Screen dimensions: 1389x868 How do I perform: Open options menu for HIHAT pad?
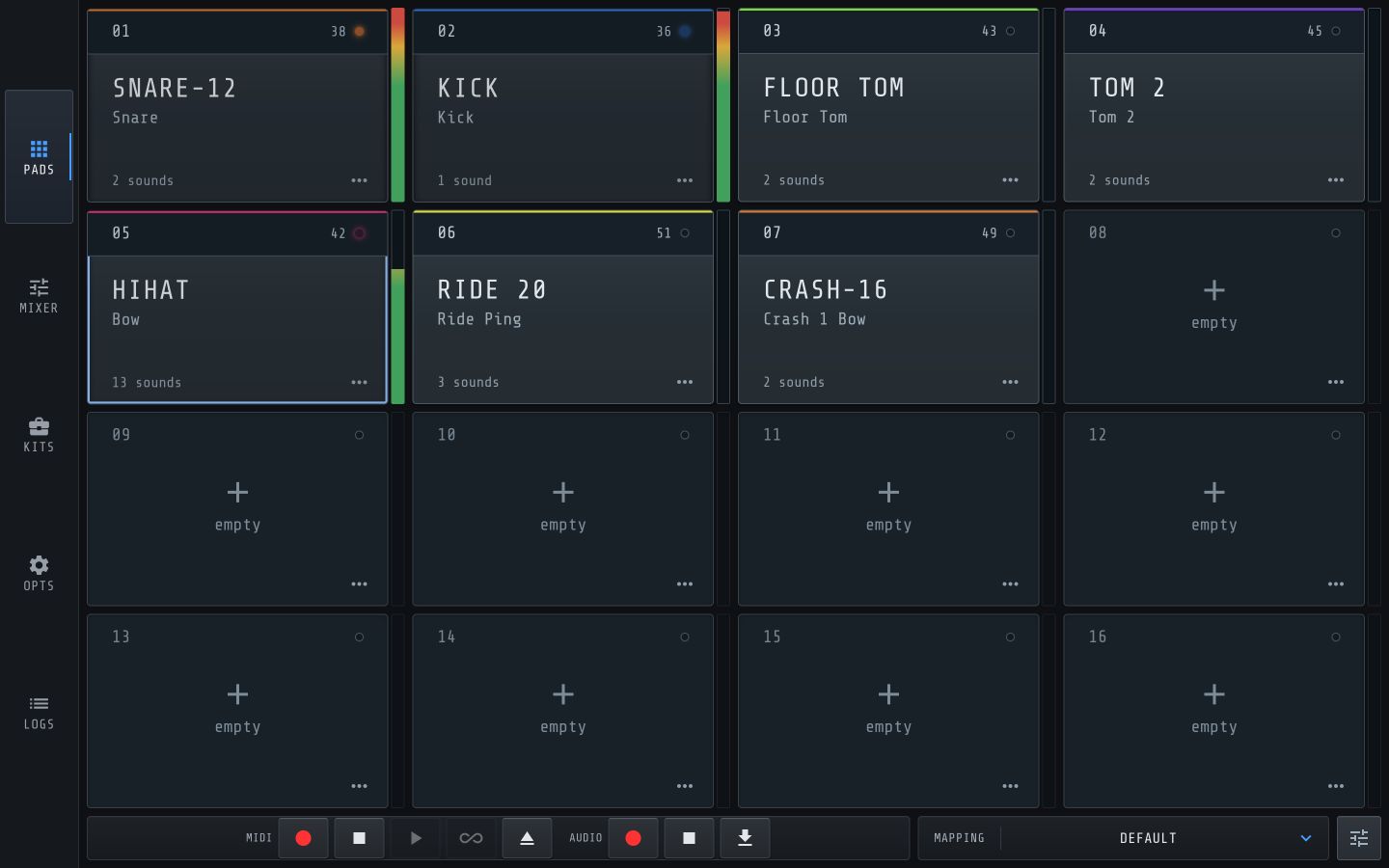(x=359, y=382)
